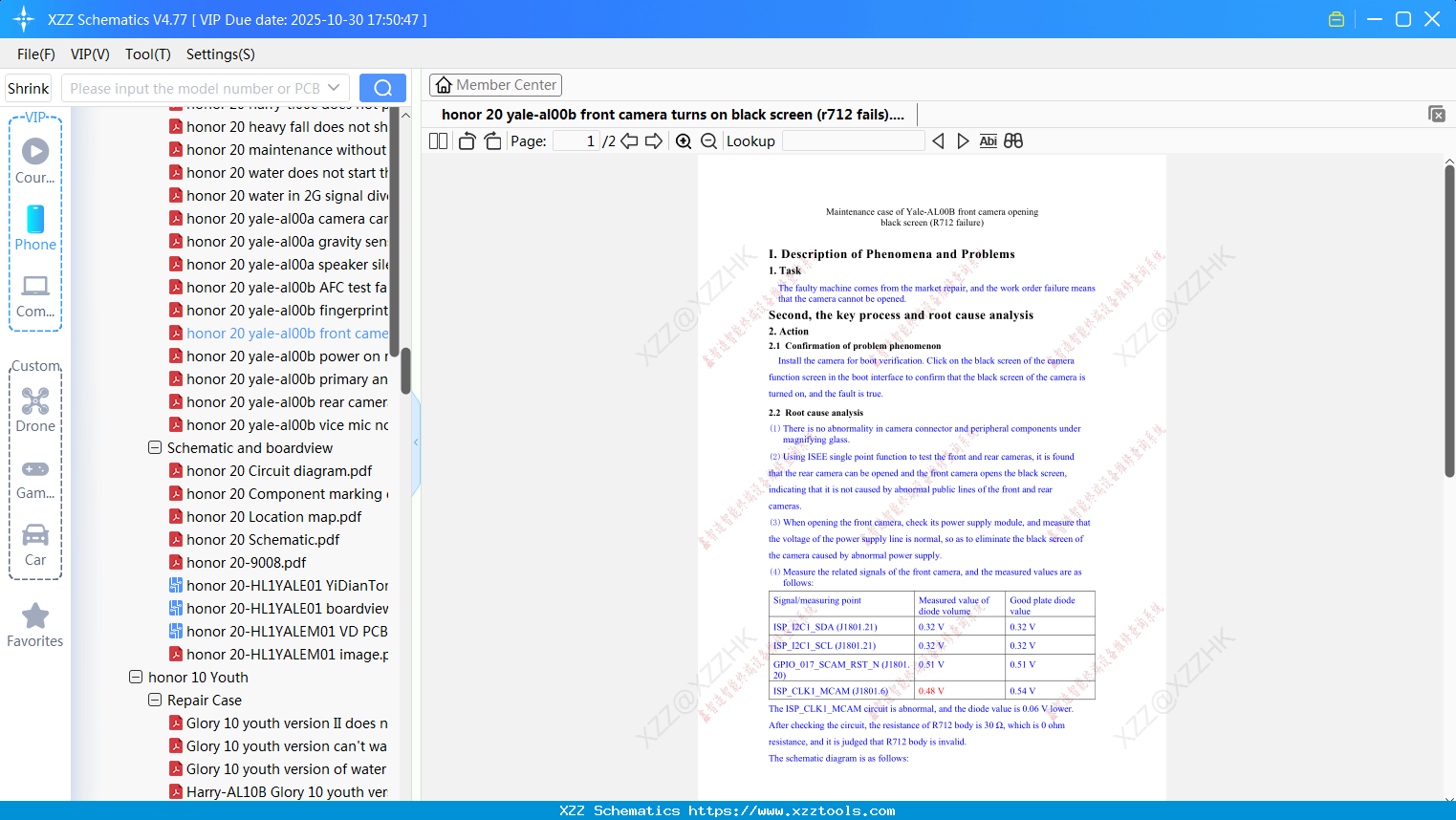
Task: Click the PDF viewer vertical scrollbar
Action: 1449,321
